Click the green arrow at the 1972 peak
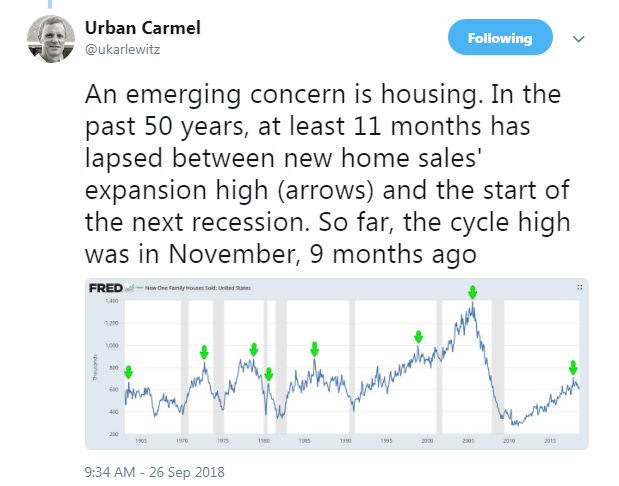 (204, 352)
